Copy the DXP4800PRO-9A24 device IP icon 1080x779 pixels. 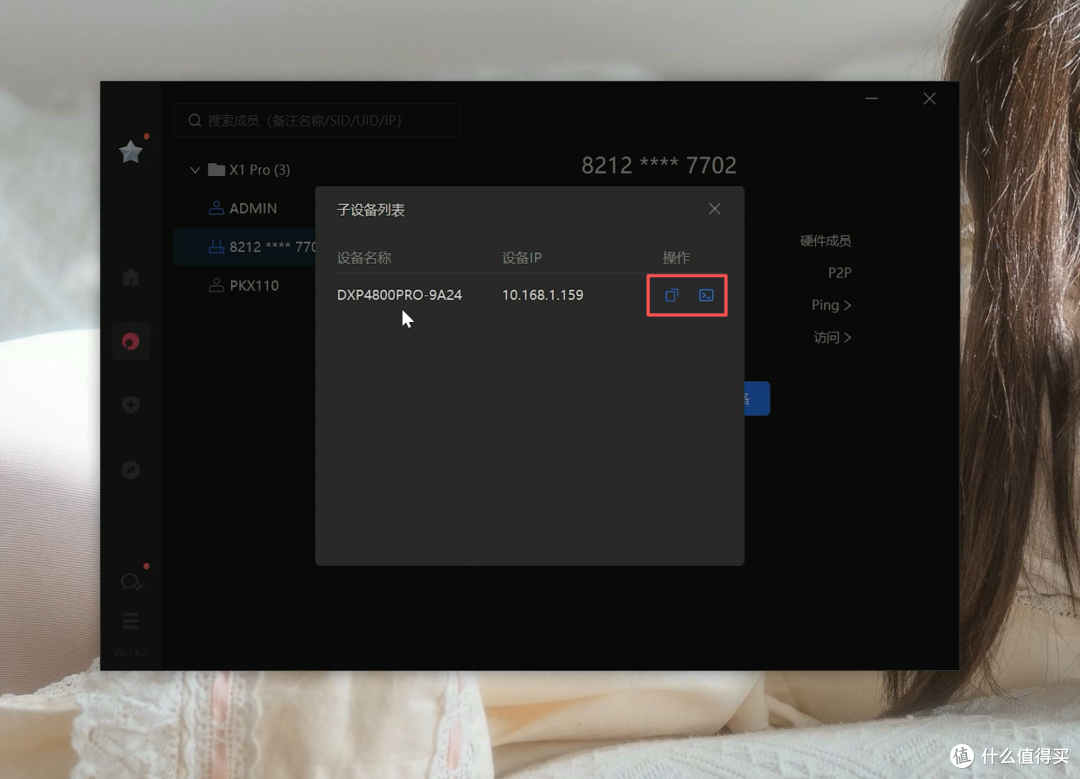[x=672, y=295]
